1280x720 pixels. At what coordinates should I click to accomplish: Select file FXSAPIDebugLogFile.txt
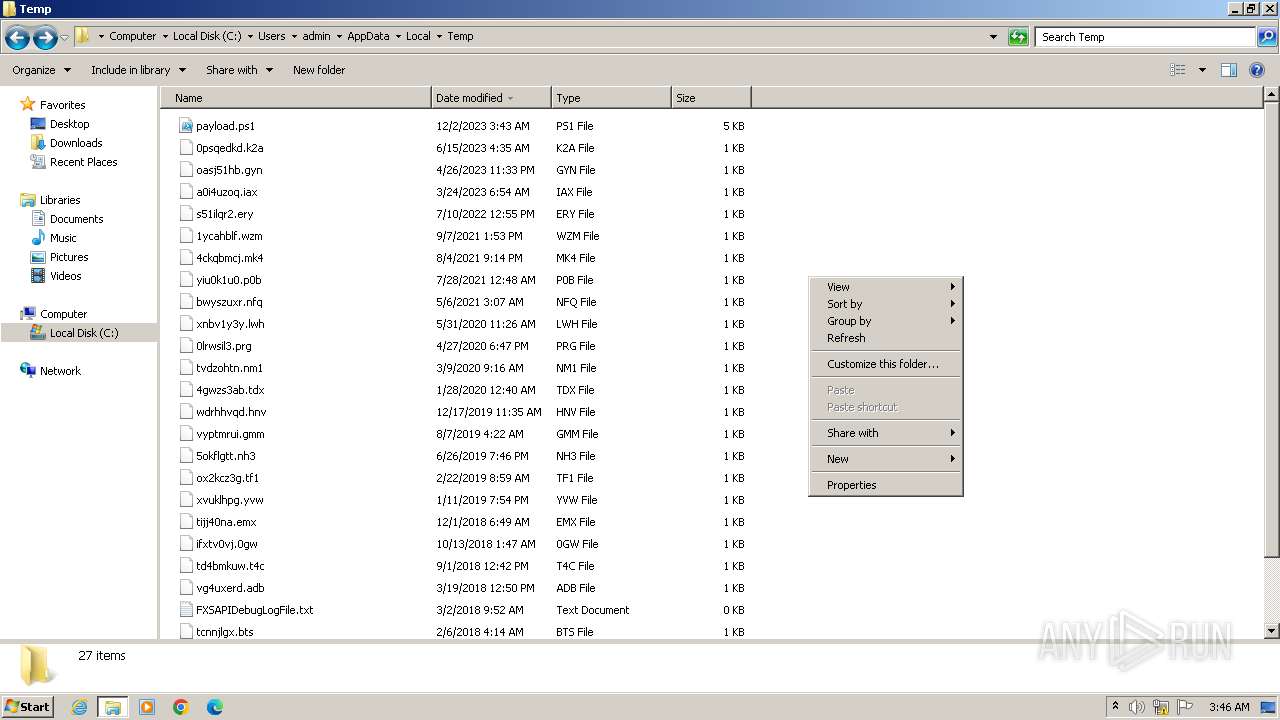pyautogui.click(x=254, y=610)
